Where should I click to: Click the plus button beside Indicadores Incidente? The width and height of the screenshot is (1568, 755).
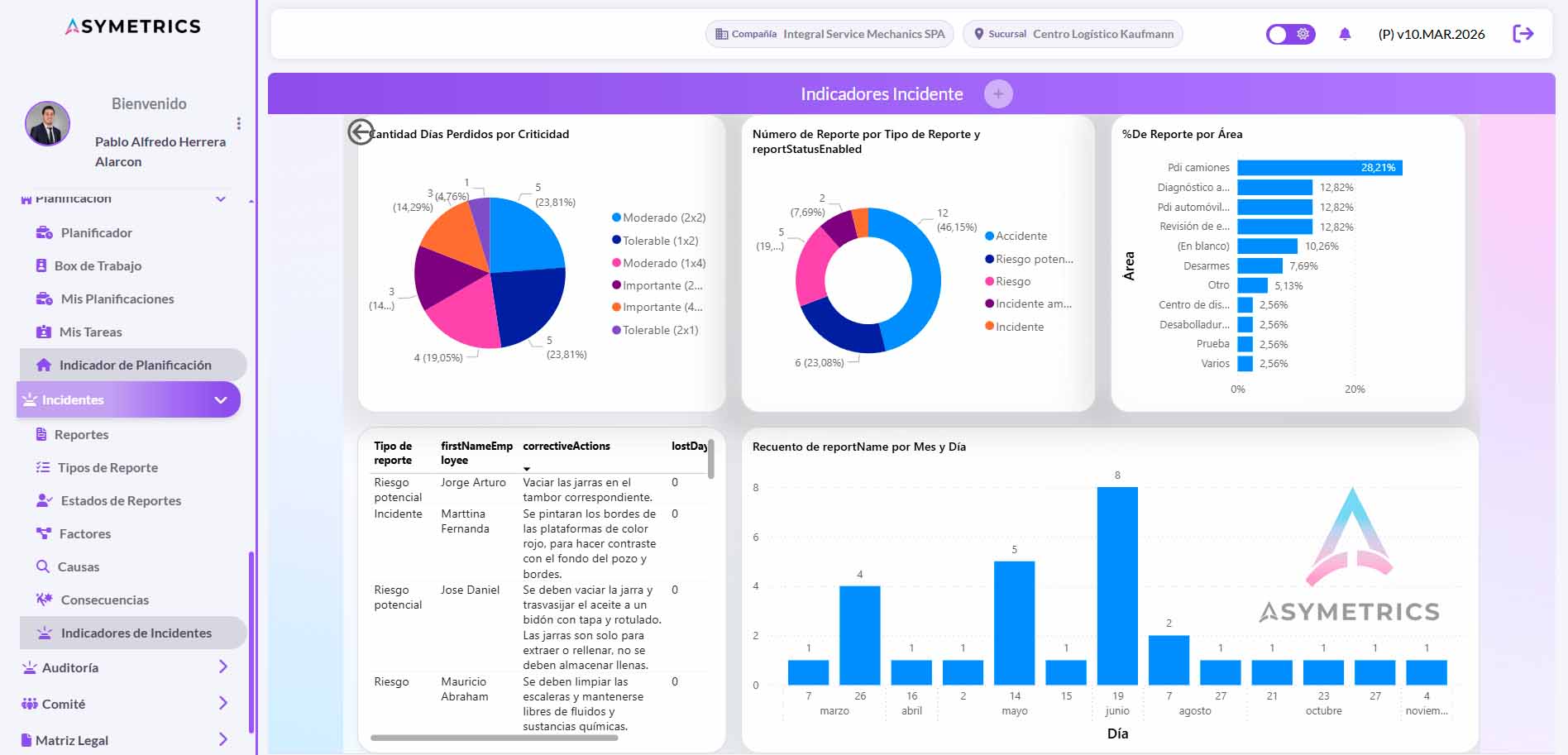998,94
